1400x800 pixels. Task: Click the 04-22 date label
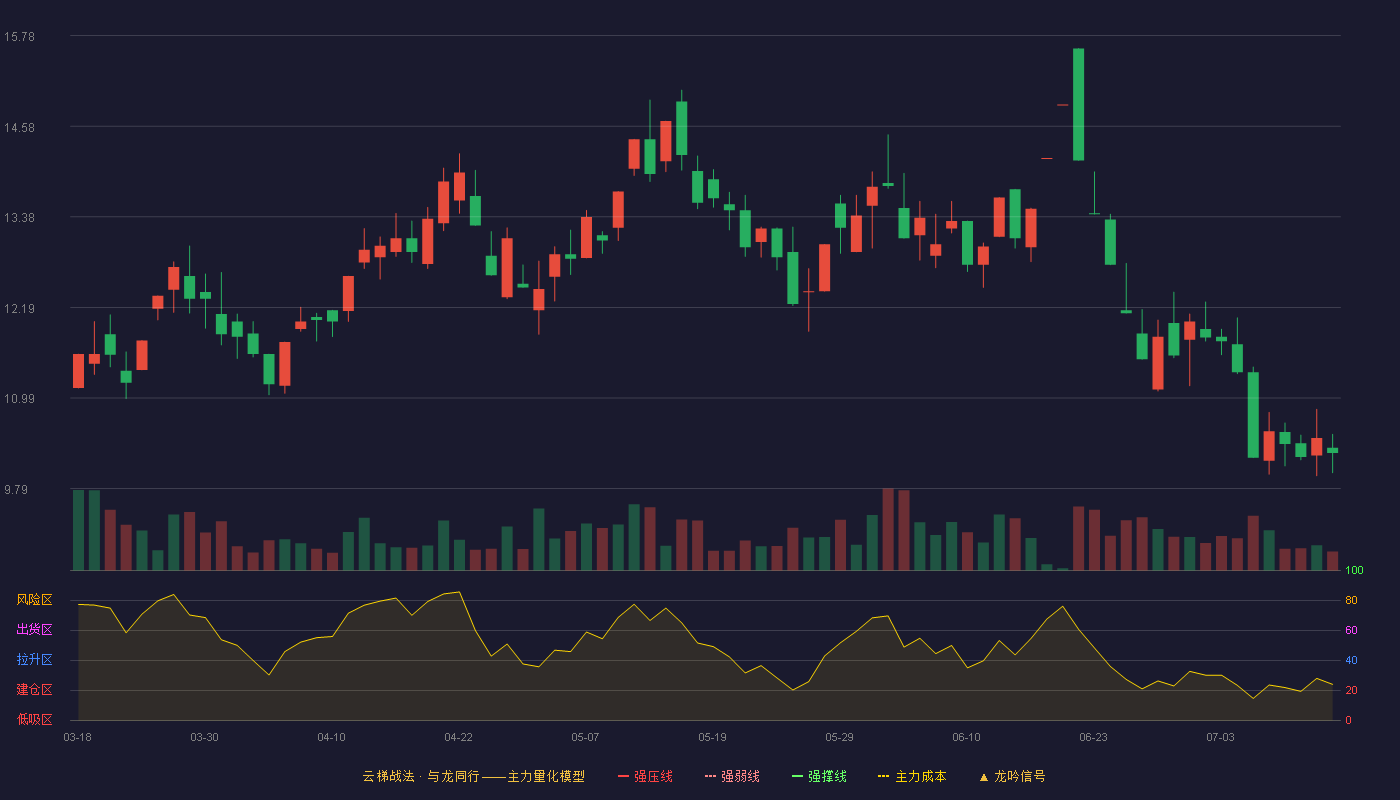(x=458, y=737)
